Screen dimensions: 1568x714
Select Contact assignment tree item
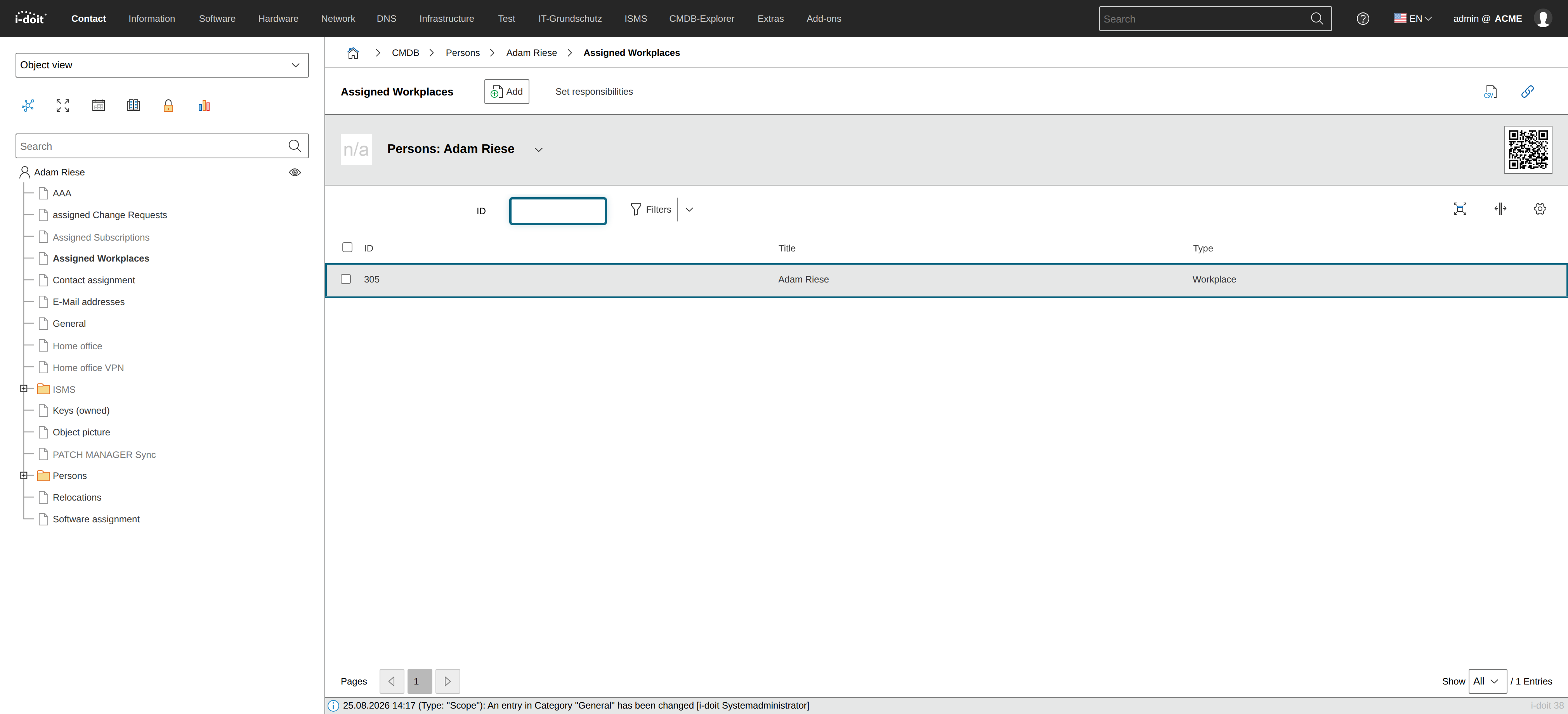(x=94, y=280)
